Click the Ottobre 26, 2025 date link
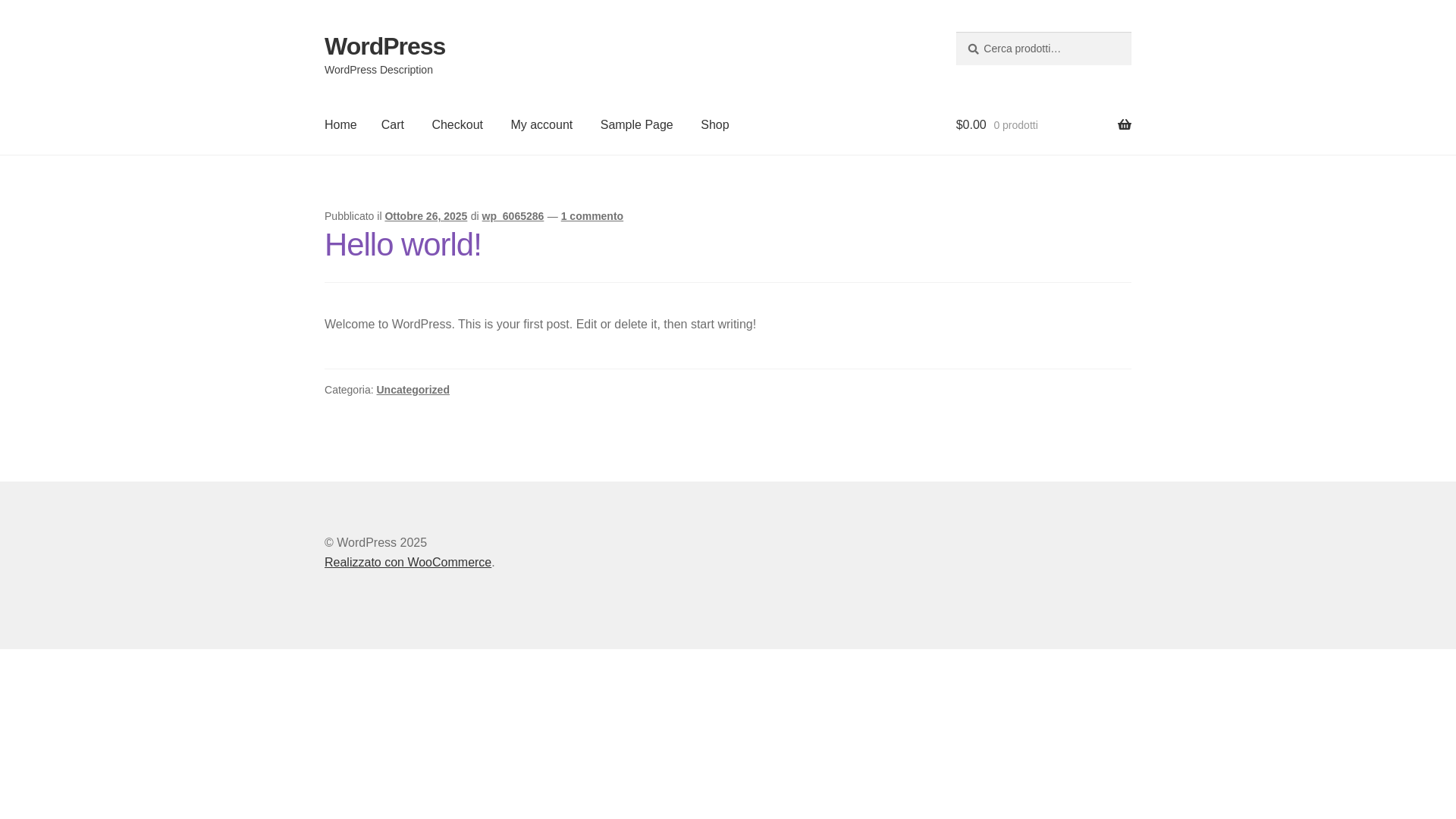Image resolution: width=1456 pixels, height=819 pixels. 425,216
